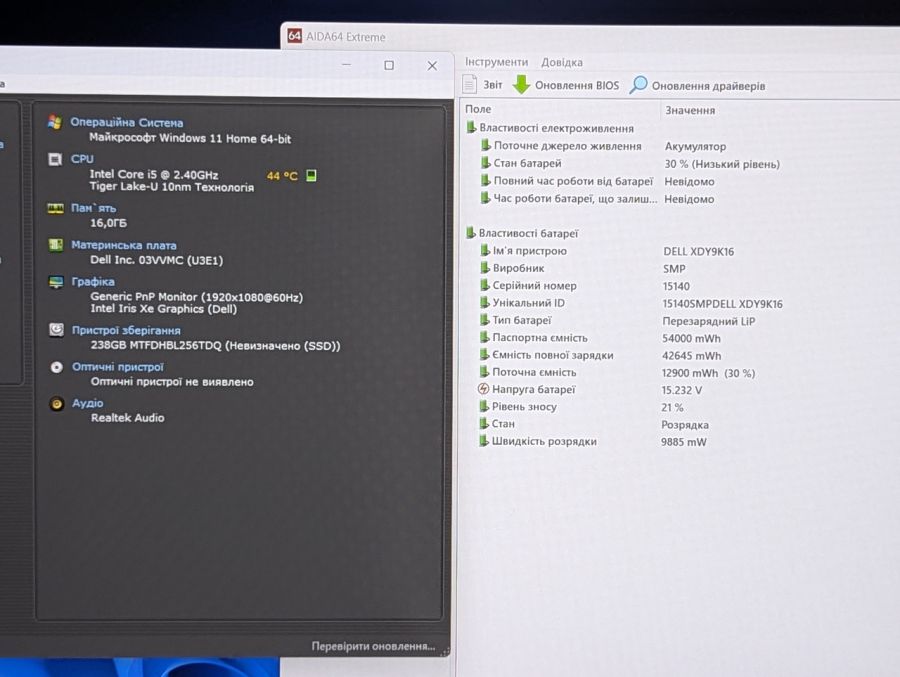Click the drive icon by Пристрої зберігання

click(56, 330)
